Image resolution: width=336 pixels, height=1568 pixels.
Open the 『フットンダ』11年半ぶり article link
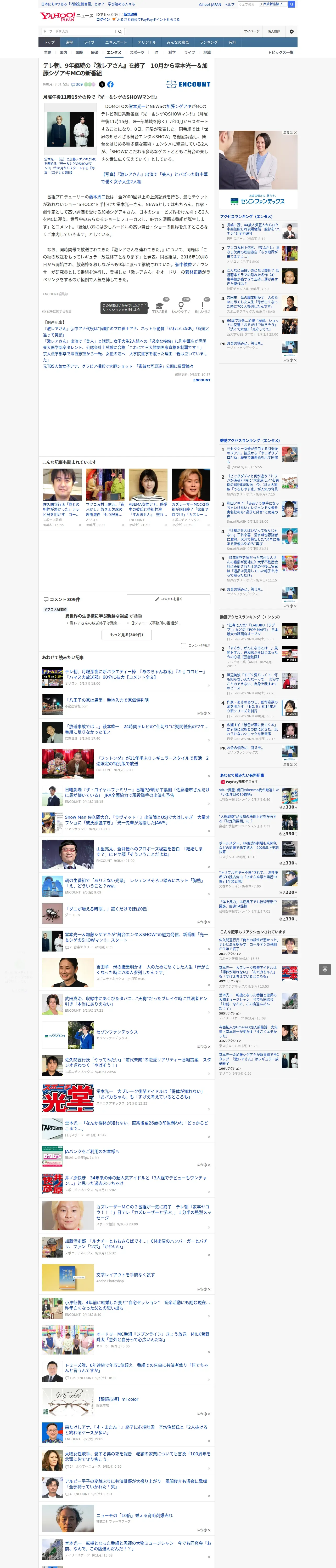pos(153,761)
